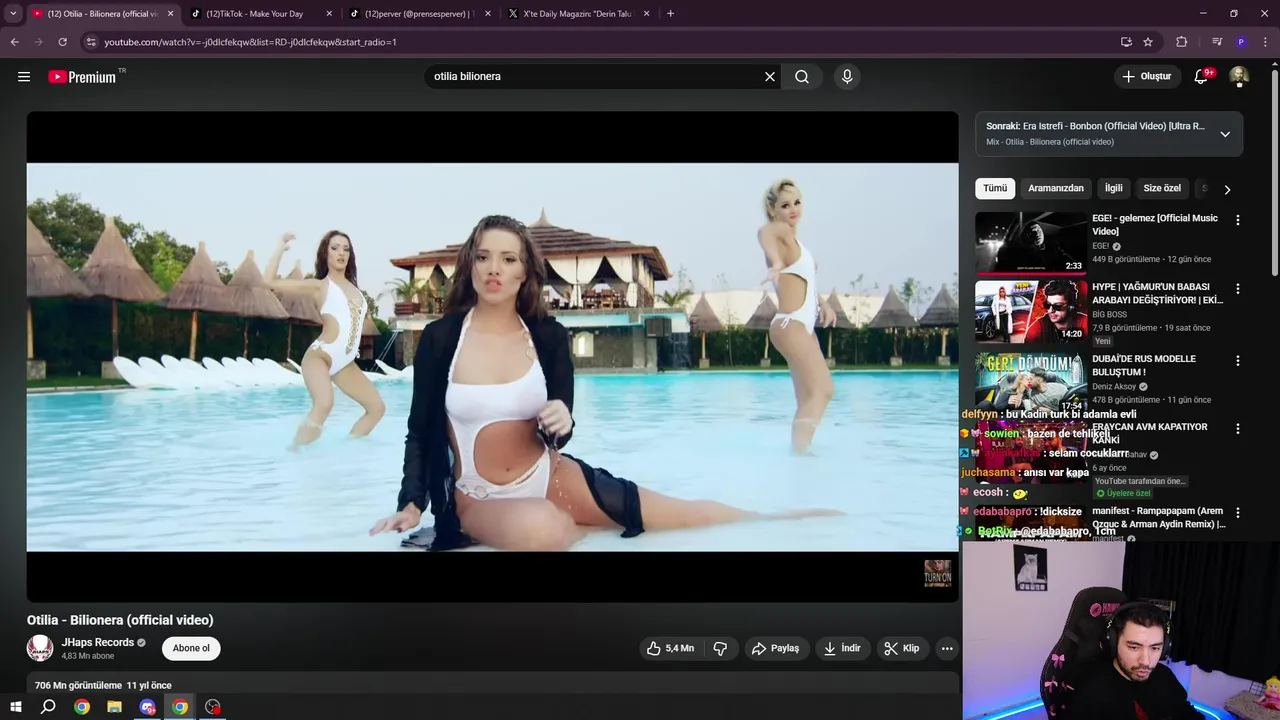Screen dimensions: 1280x720
Task: Open more actions three-dot menu under video
Action: [x=947, y=648]
